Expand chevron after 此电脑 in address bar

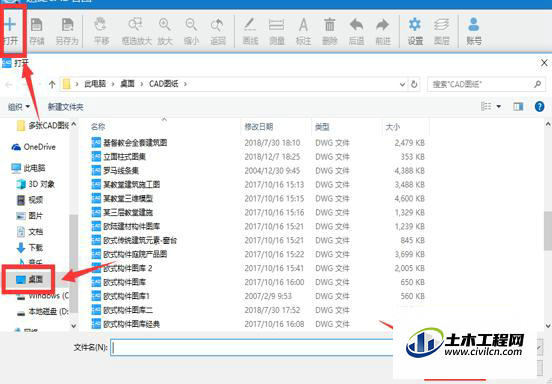(x=113, y=84)
